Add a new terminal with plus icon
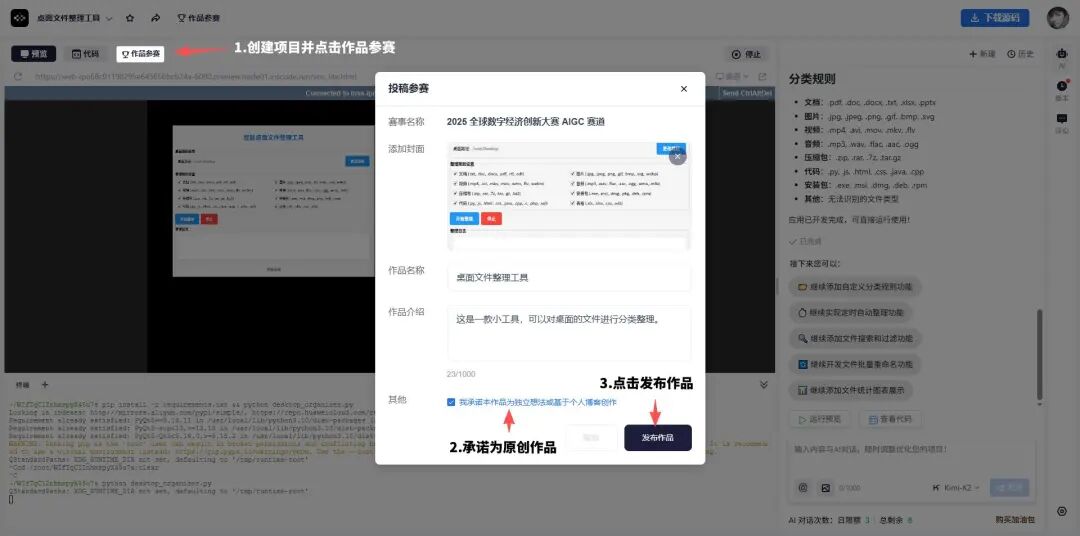The height and width of the screenshot is (536, 1080). pyautogui.click(x=45, y=384)
